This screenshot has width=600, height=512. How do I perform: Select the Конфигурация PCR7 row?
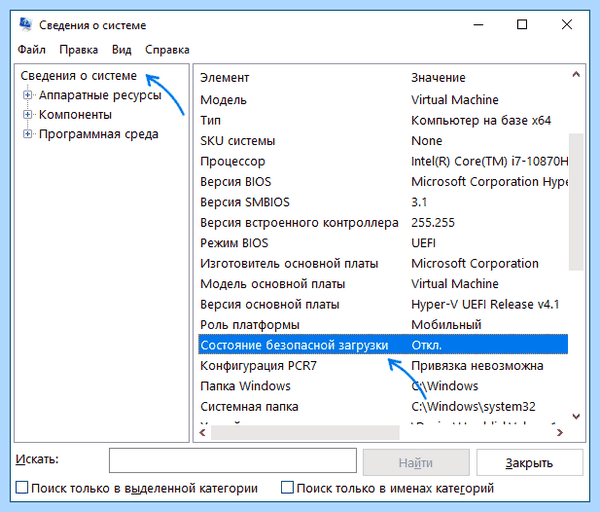coord(383,366)
